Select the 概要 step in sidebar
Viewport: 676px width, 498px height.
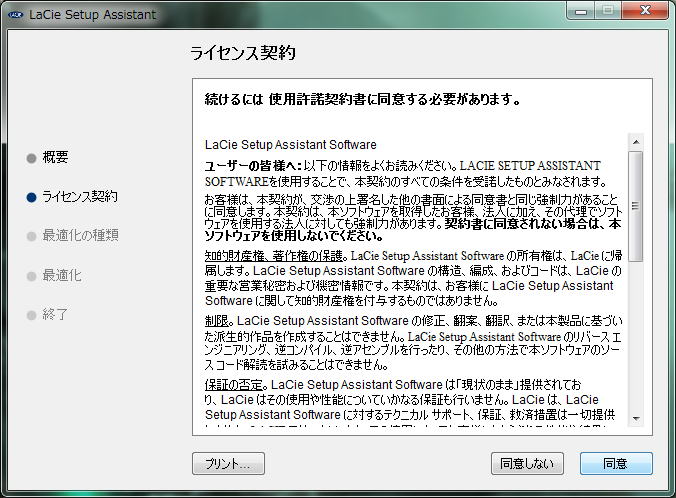coord(55,157)
